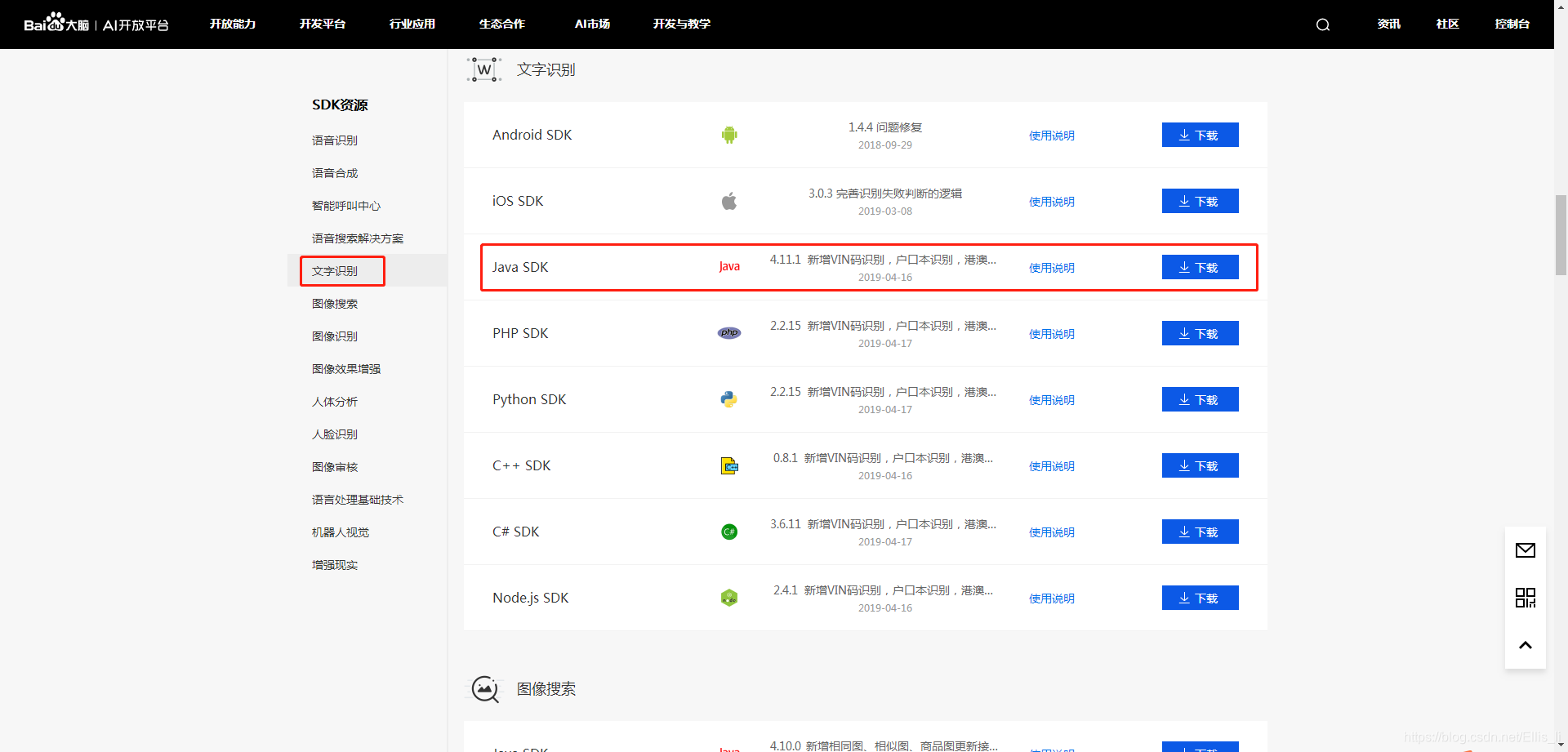The width and height of the screenshot is (1568, 752).
Task: Click the Node.js SDK row title text
Action: [531, 598]
